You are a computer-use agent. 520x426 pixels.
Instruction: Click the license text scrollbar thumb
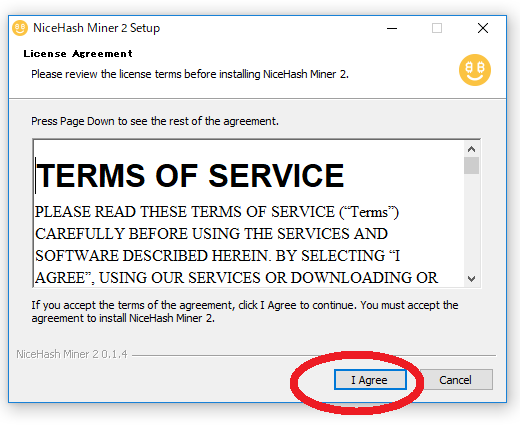click(471, 165)
